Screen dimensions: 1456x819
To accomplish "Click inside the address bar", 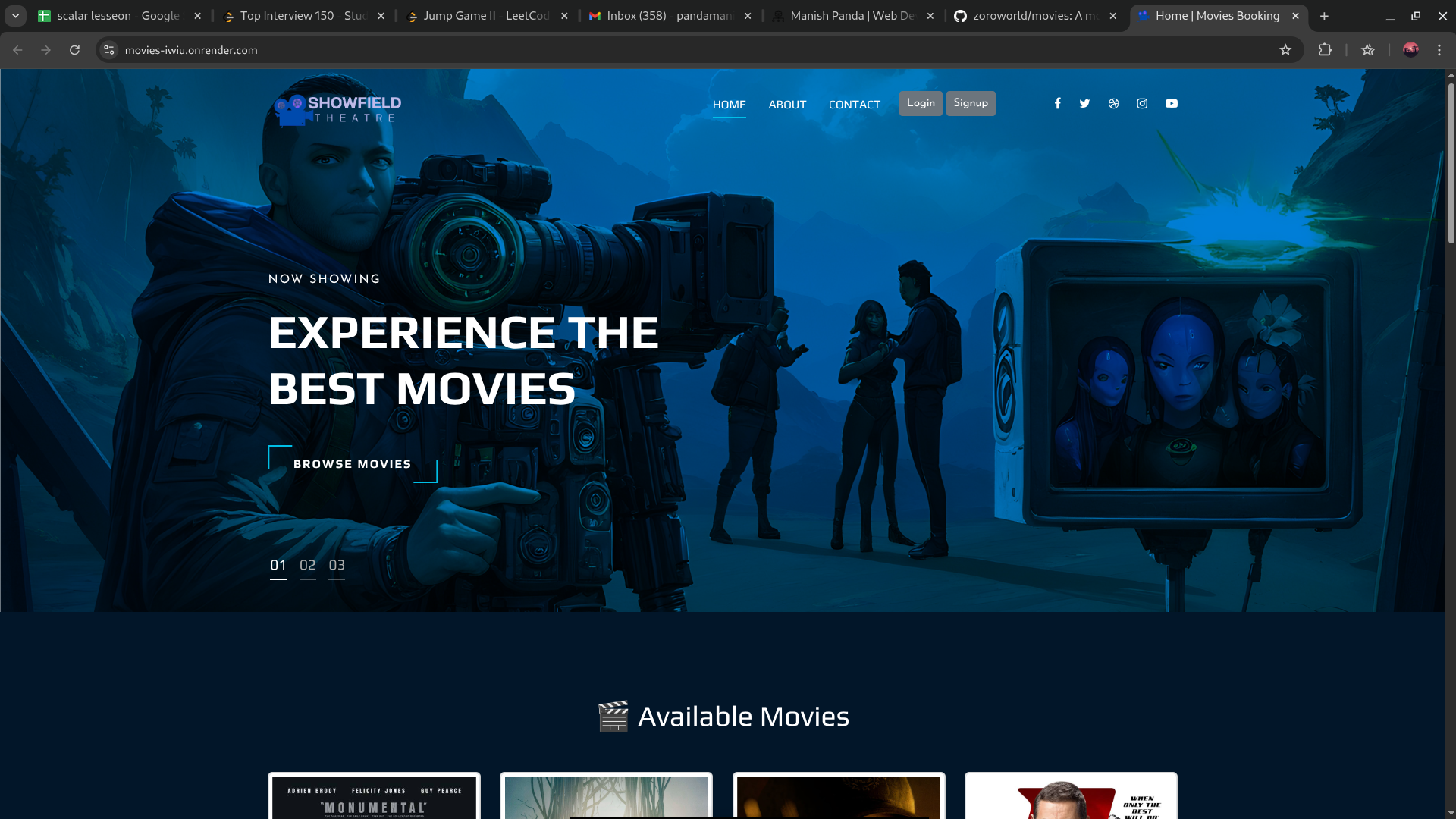I will point(303,50).
